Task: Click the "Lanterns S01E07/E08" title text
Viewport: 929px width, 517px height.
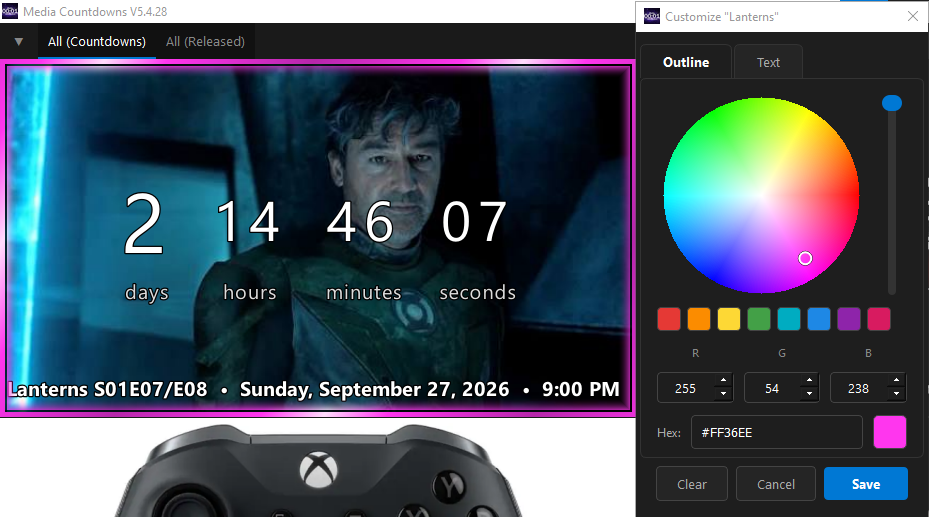Action: click(x=108, y=389)
